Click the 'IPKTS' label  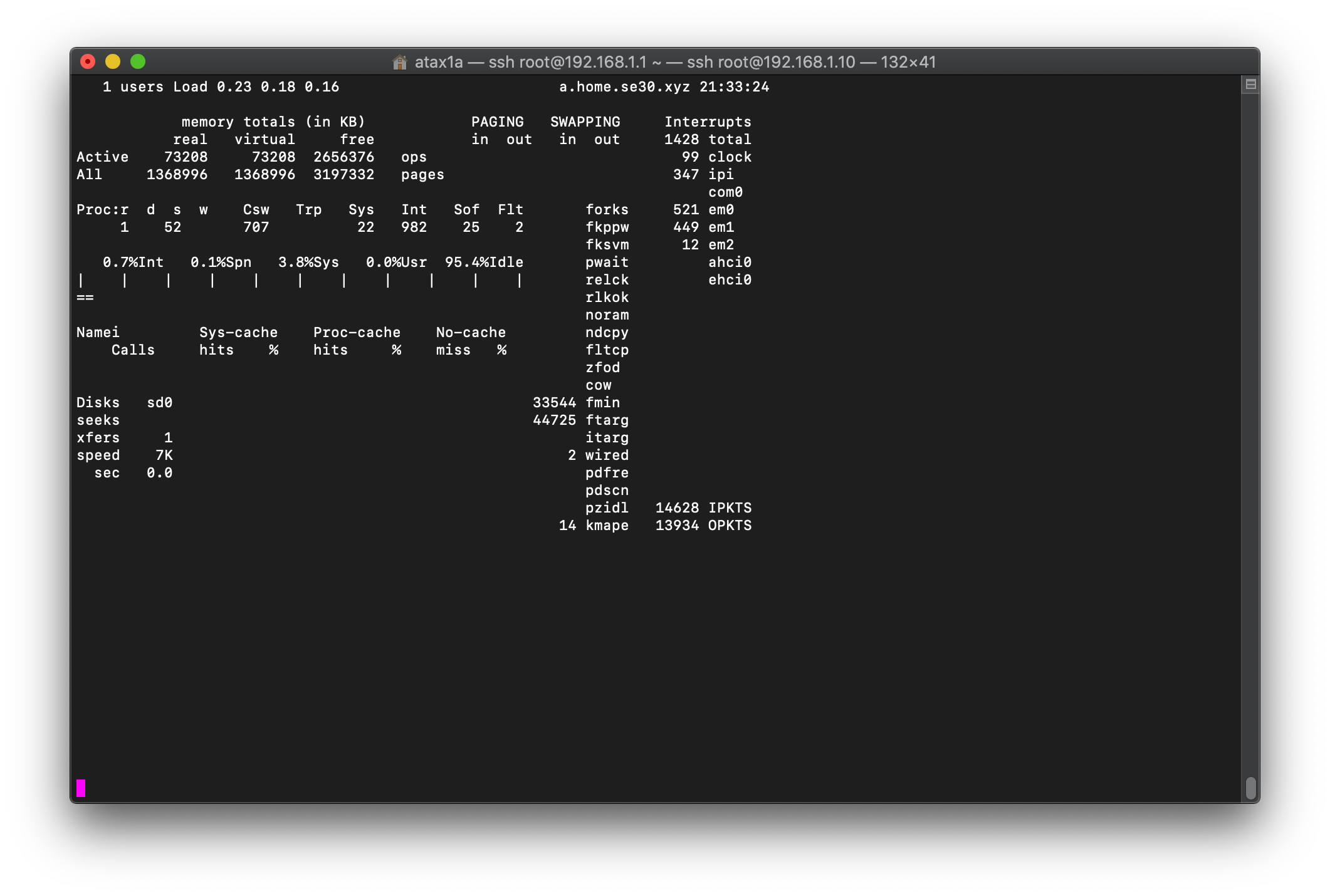pos(730,508)
